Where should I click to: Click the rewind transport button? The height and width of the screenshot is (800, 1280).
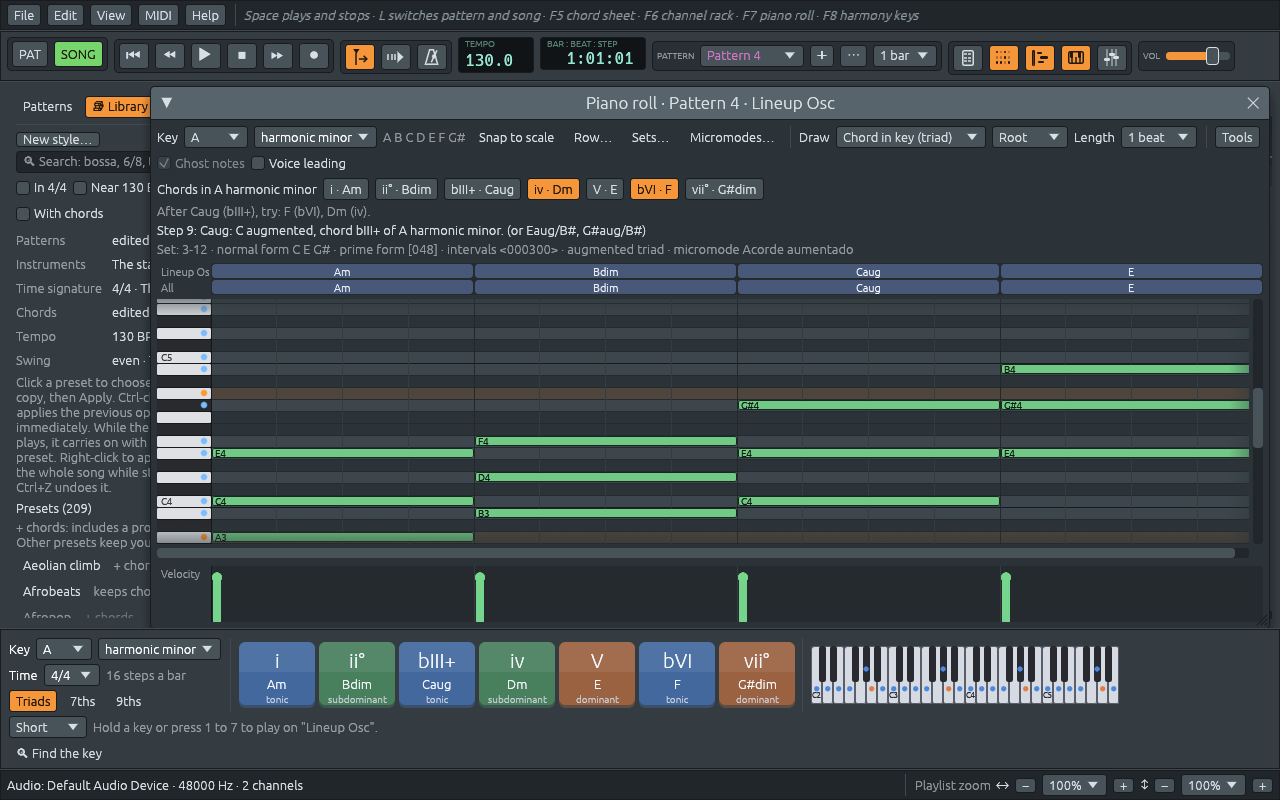point(169,56)
